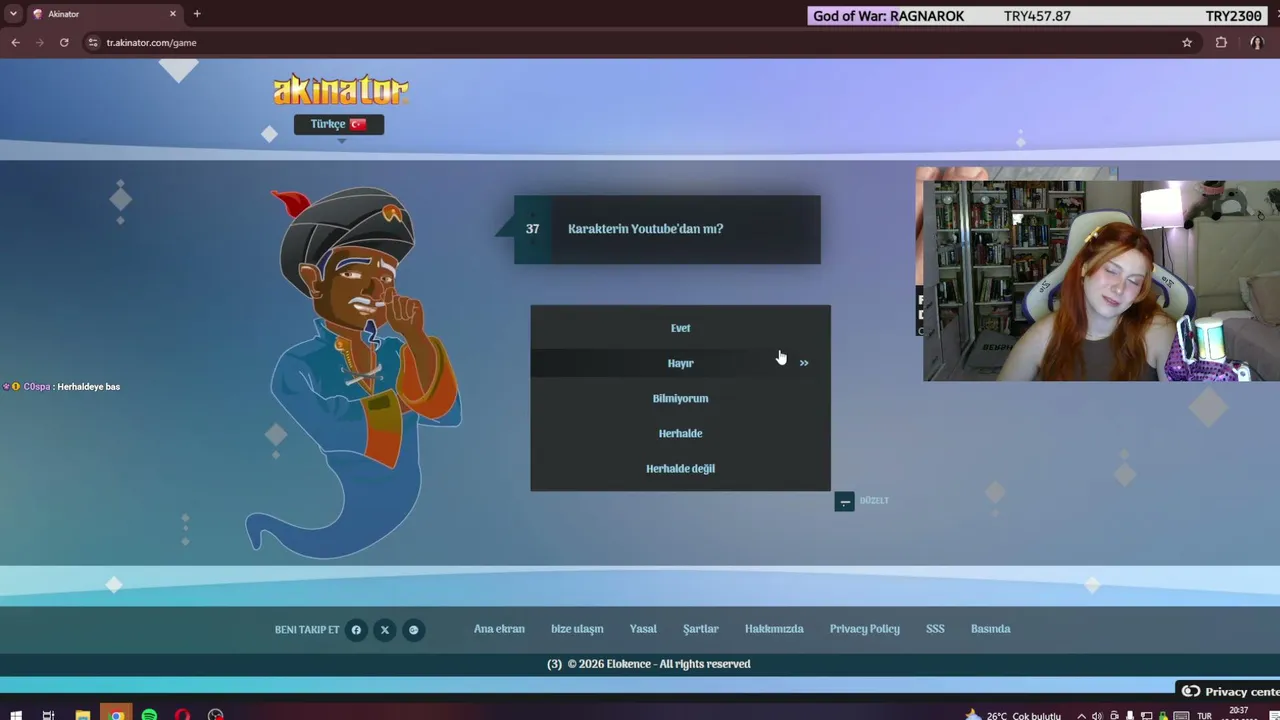Click the Düzelt undo button
Viewport: 1280px width, 720px height.
[x=861, y=501]
